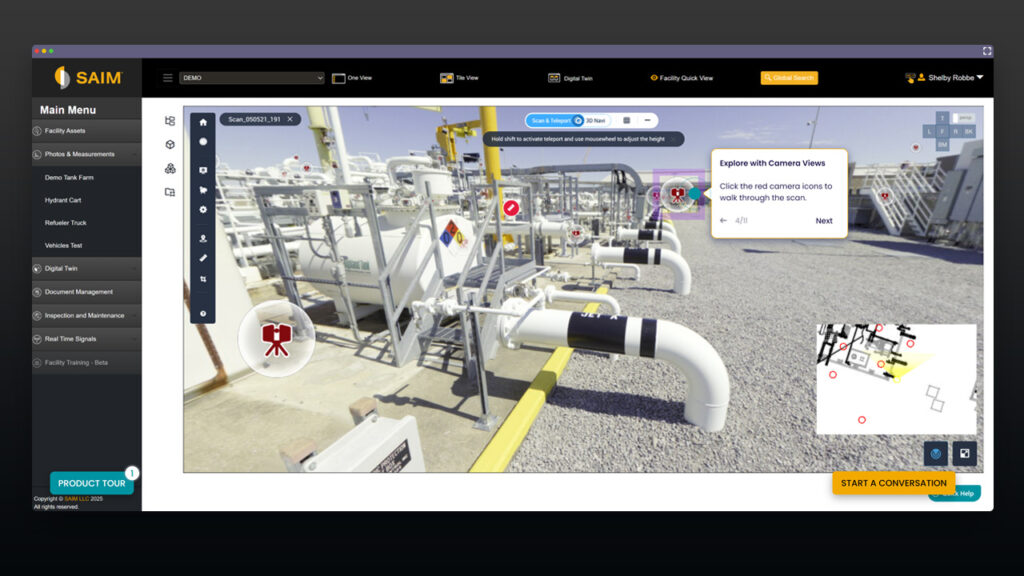Viewport: 1024px width, 576px height.
Task: Click the globe icon near the minimap
Action: point(934,453)
